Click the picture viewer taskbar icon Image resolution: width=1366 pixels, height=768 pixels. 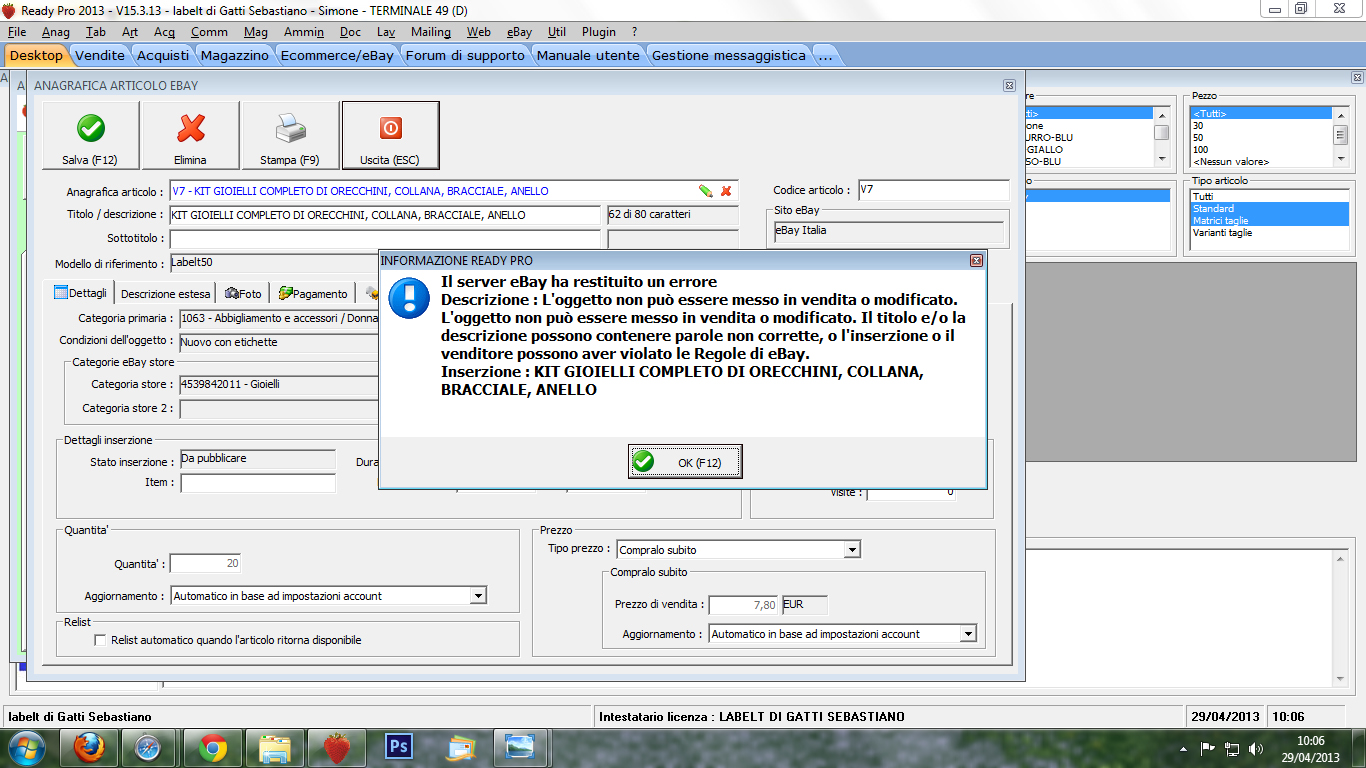521,747
